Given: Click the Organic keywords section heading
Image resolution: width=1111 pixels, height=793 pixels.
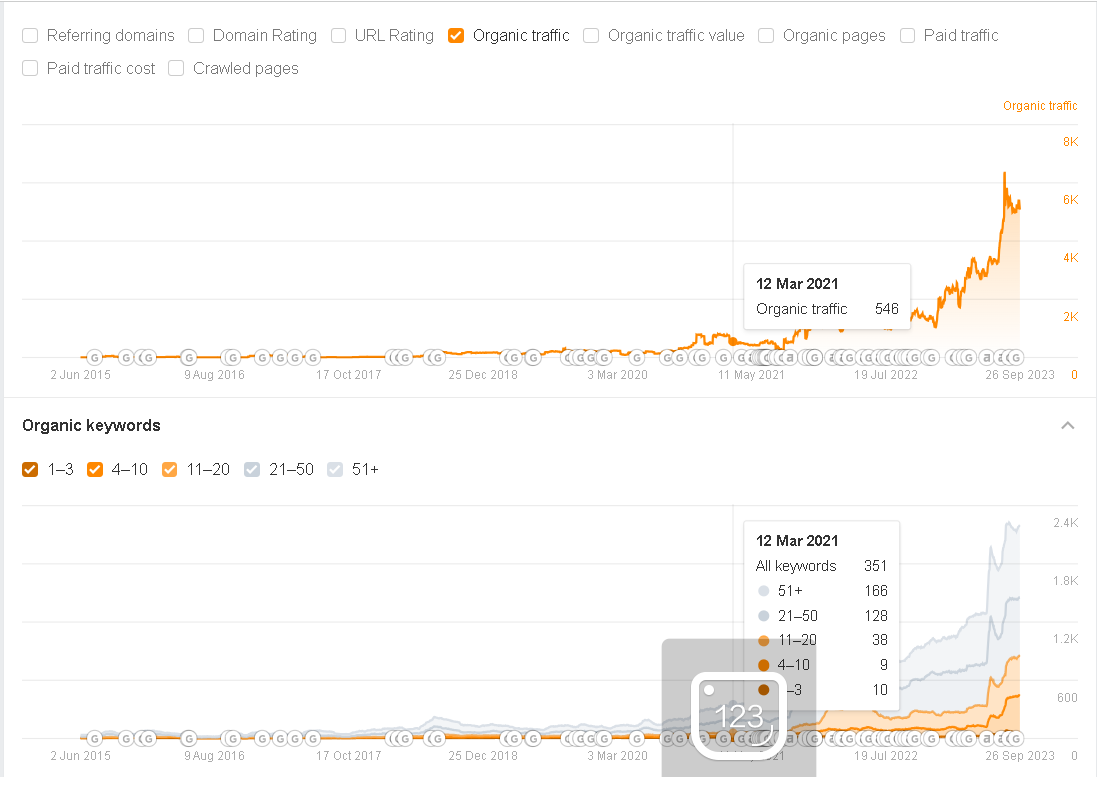Looking at the screenshot, I should (91, 426).
